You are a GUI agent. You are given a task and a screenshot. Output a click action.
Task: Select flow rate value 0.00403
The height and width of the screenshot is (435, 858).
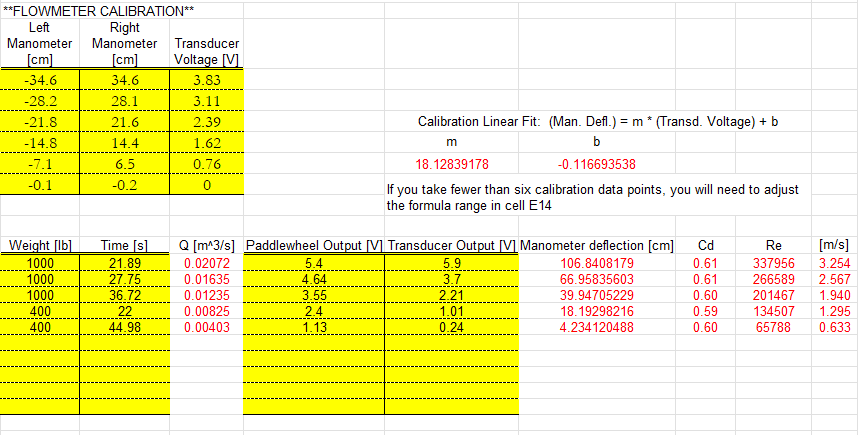207,327
